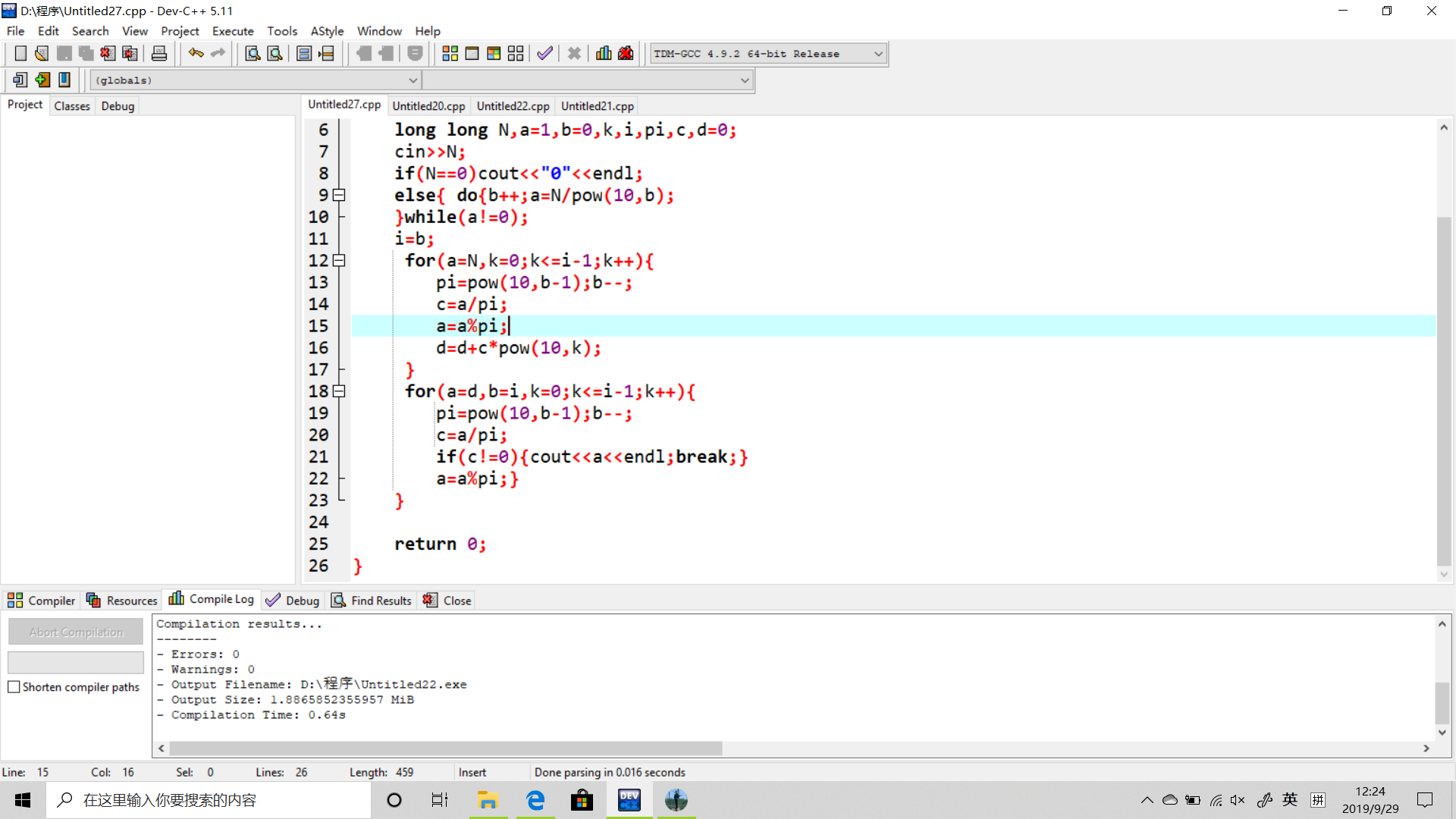The image size is (1456, 819).
Task: Open the Compiler bottom tab
Action: click(42, 601)
